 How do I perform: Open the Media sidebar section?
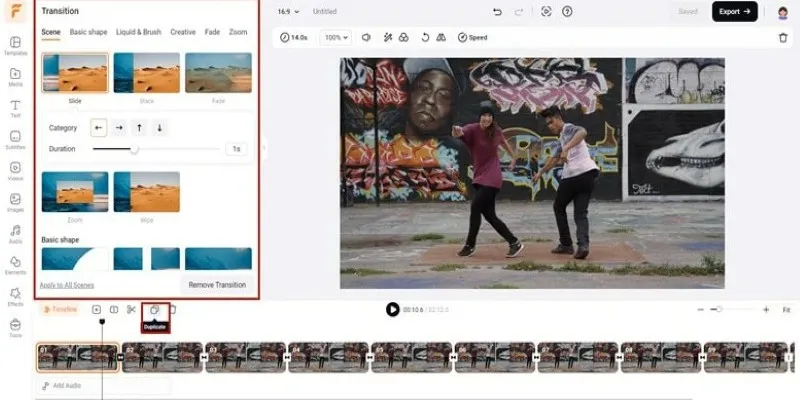pos(15,77)
